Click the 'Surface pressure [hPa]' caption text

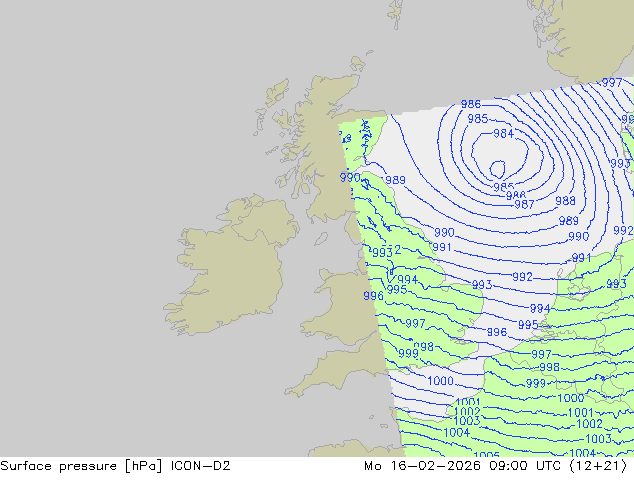click(x=81, y=466)
